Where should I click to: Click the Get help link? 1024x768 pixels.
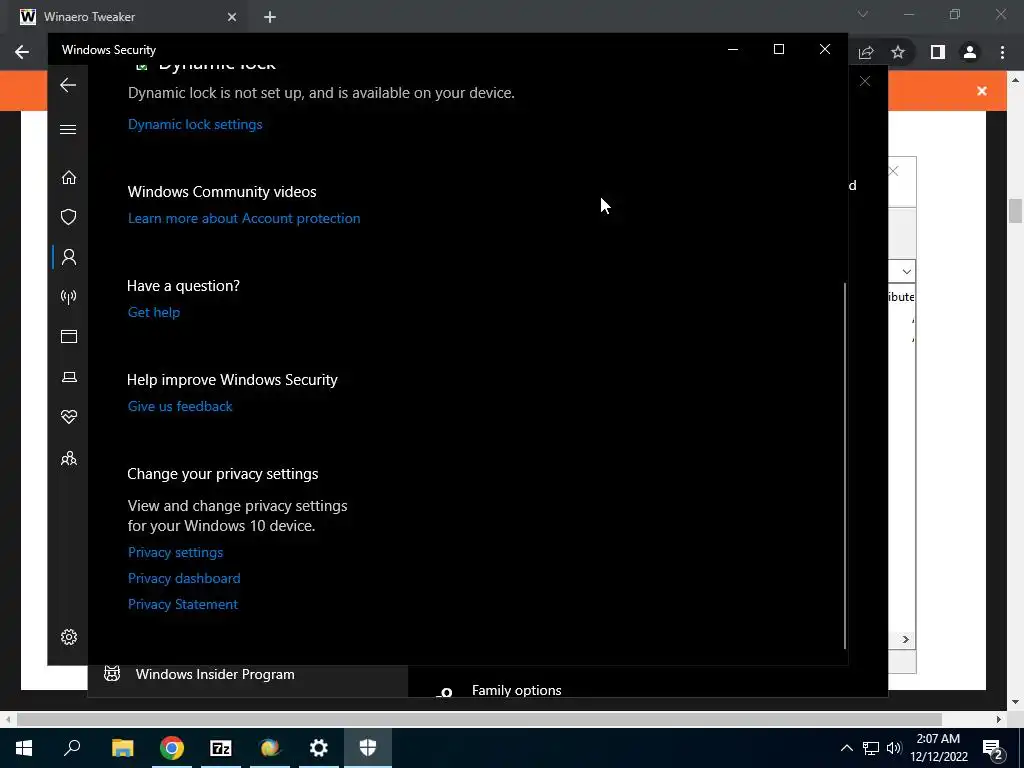pos(153,312)
